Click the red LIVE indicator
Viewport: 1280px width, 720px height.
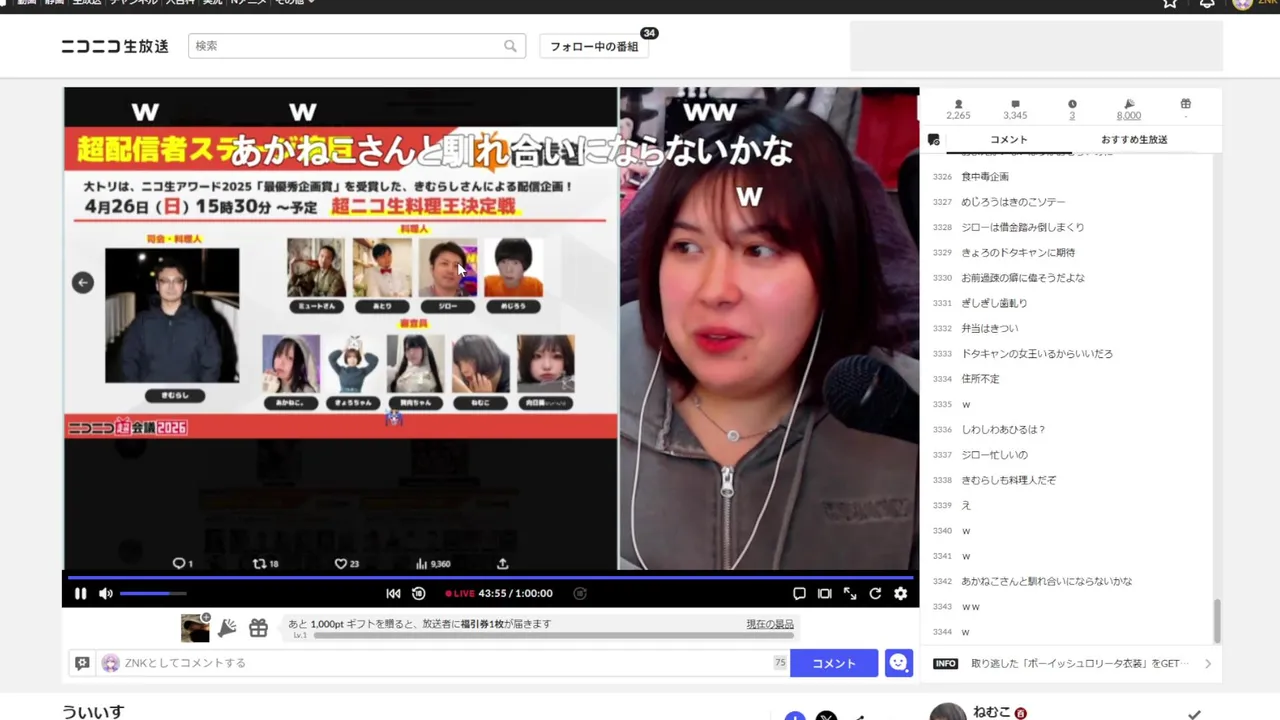click(460, 593)
